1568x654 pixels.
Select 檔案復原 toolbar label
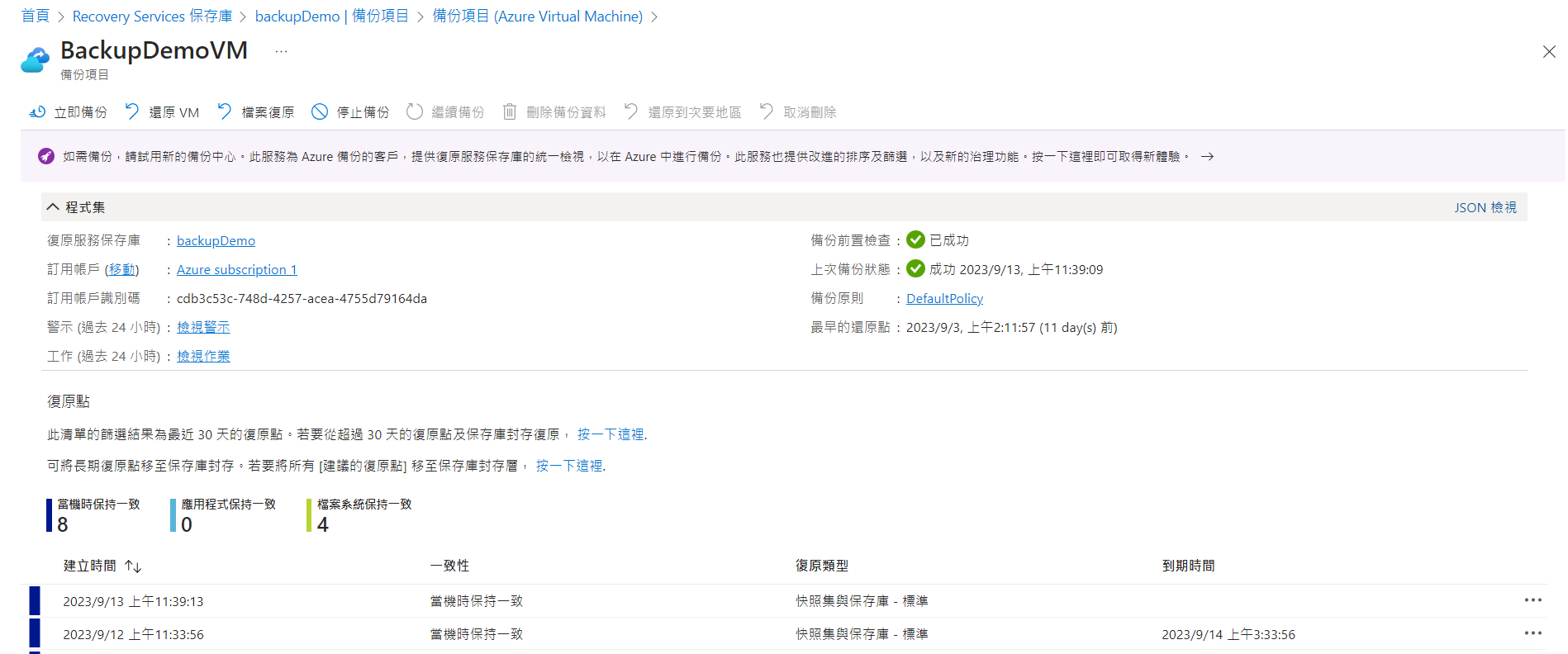click(268, 112)
